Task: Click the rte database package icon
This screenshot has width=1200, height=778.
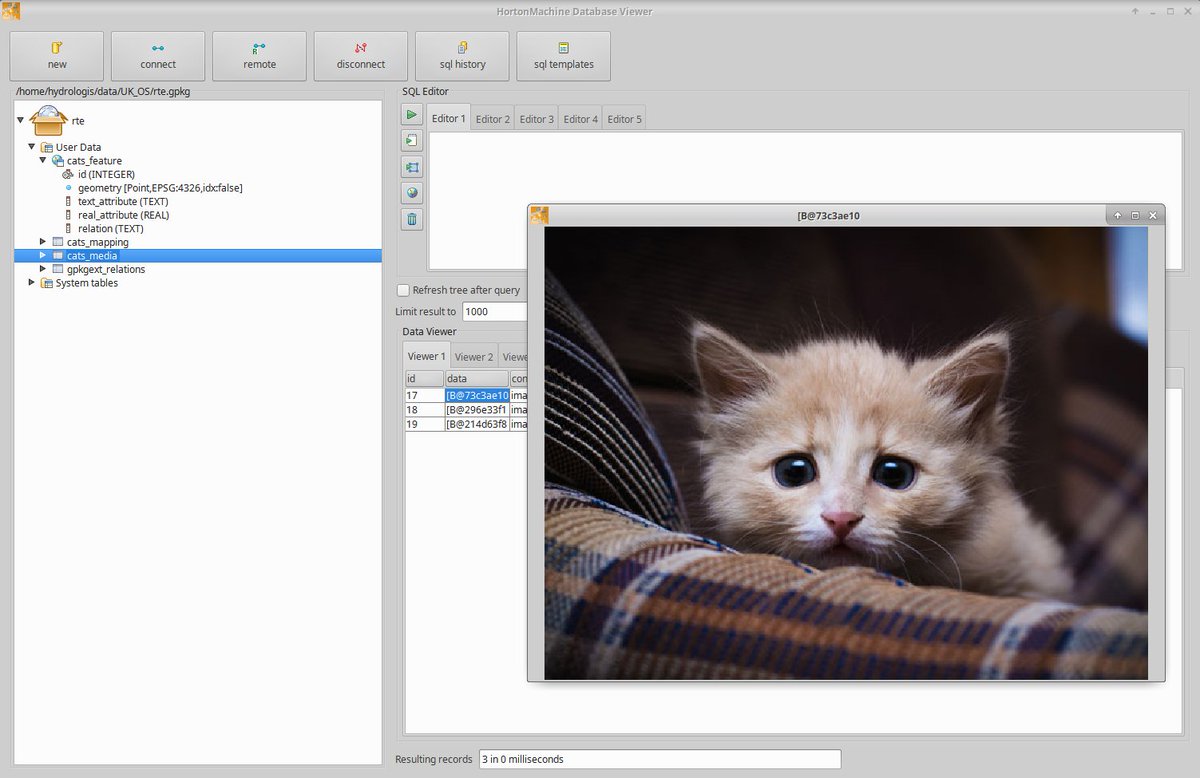Action: (48, 120)
